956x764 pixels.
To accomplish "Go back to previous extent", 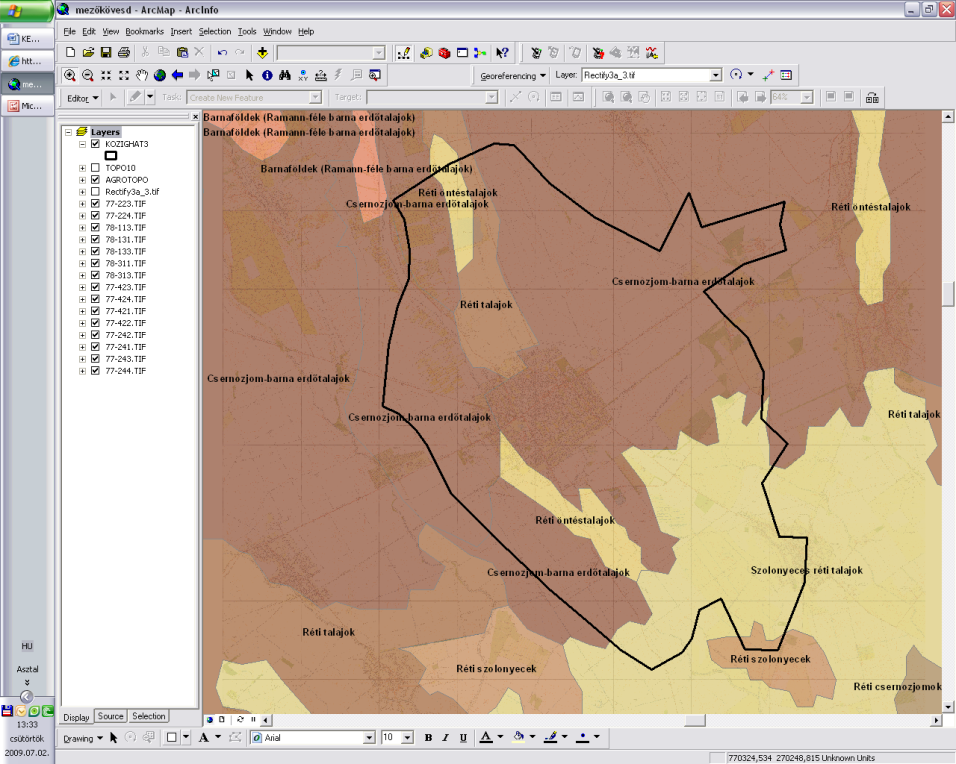I will pos(177,75).
